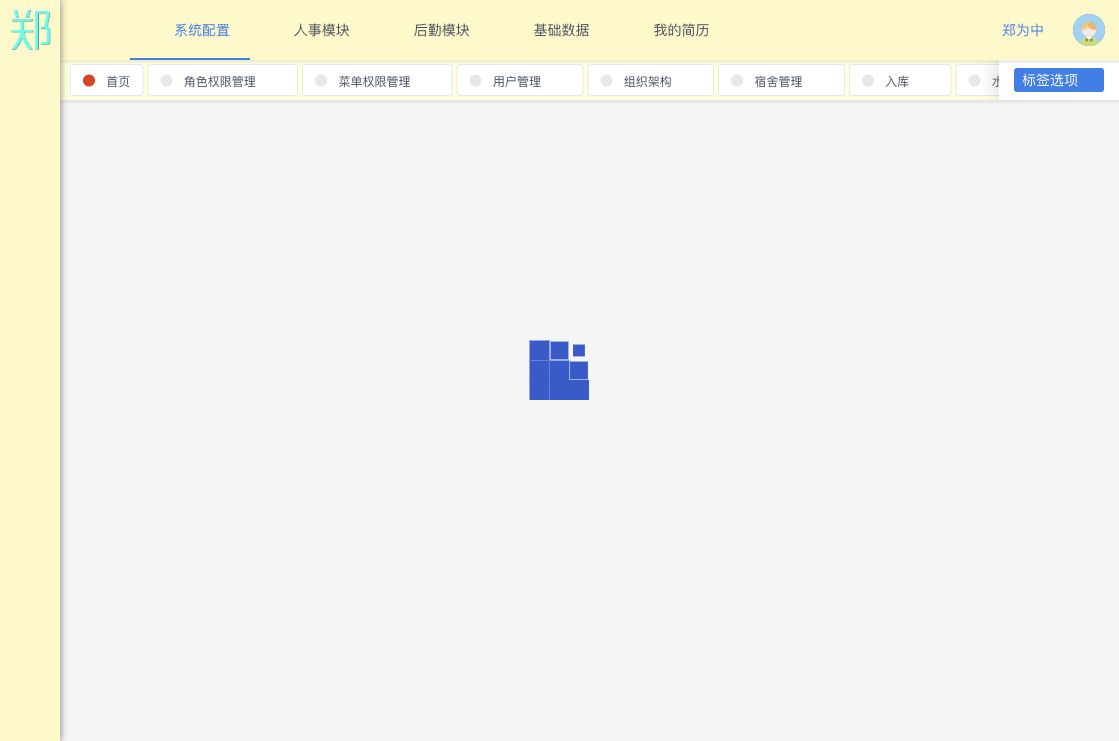Click the blue loading blocks icon
1119x741 pixels.
pos(559,370)
